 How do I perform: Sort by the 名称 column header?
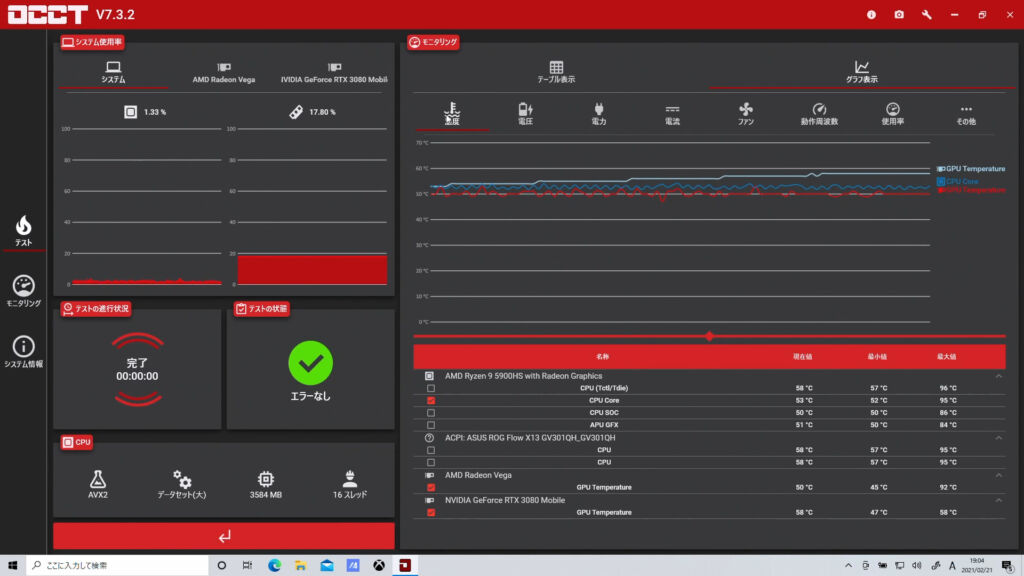pos(602,357)
